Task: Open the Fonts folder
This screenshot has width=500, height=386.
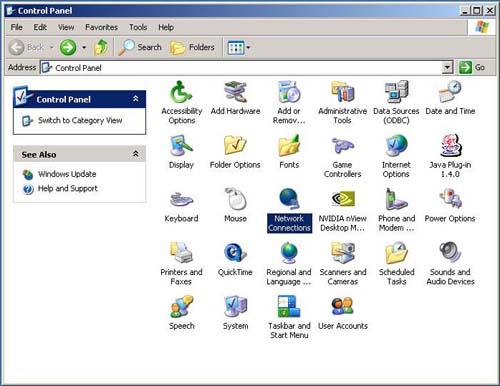Action: tap(289, 152)
